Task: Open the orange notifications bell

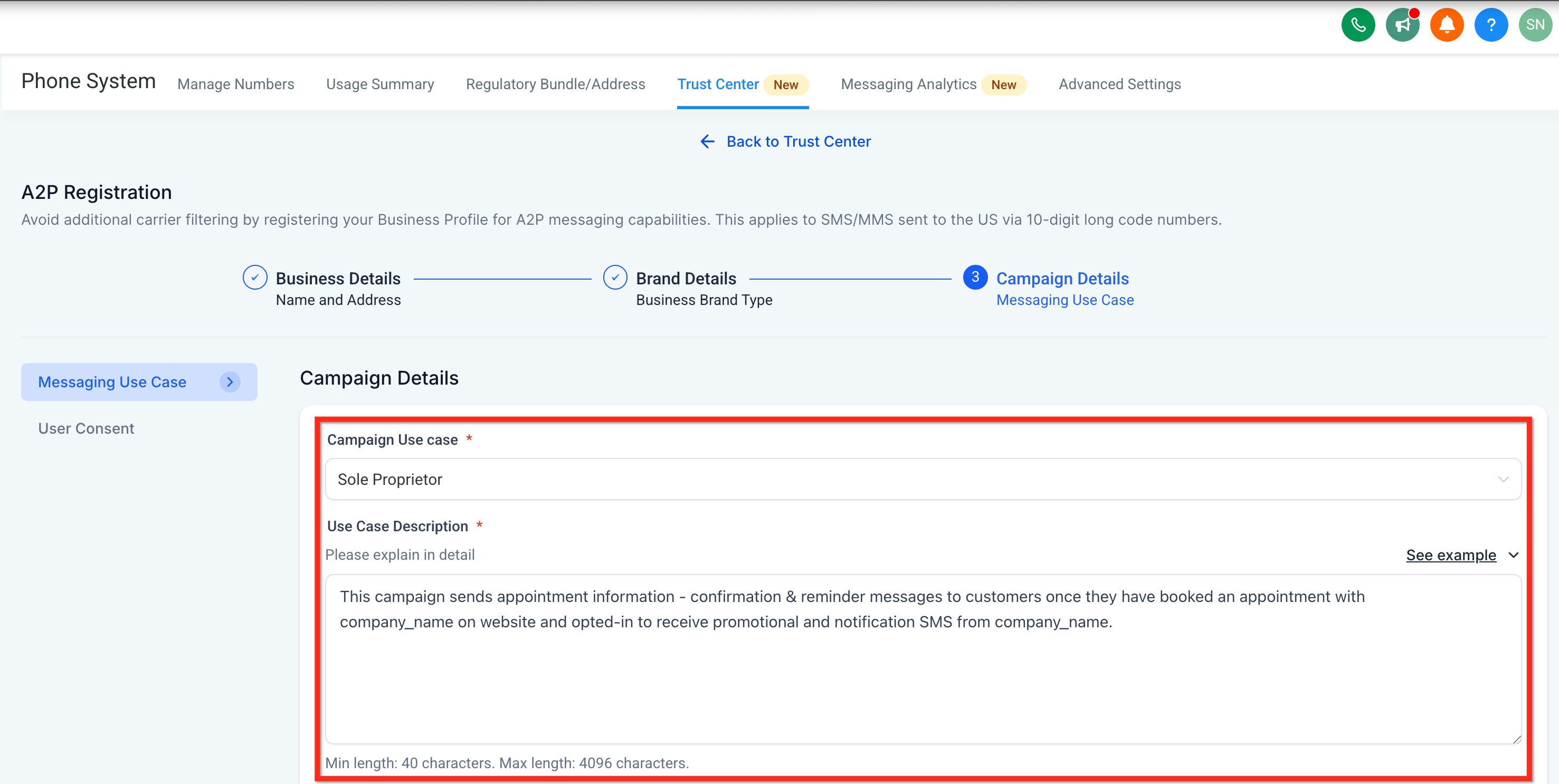Action: click(x=1447, y=25)
